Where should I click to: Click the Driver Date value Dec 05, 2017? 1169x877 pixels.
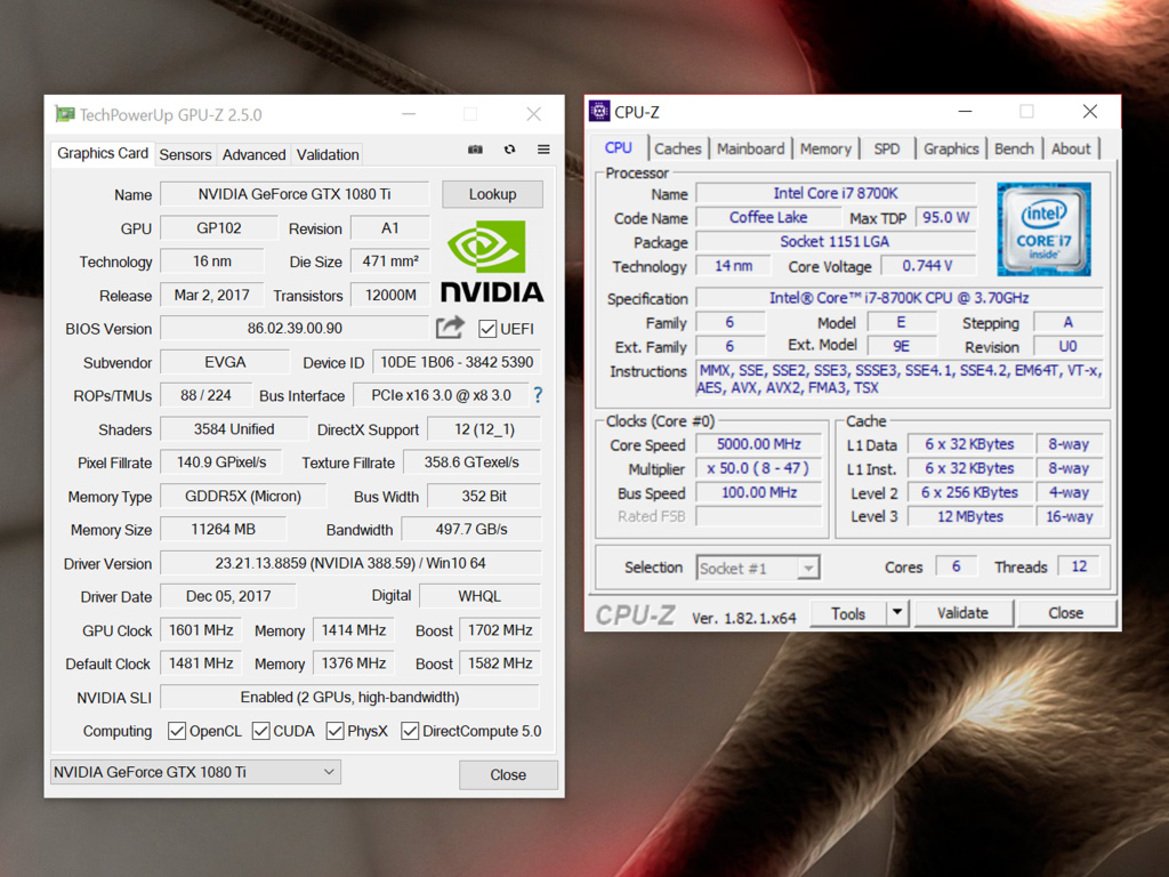click(x=228, y=597)
